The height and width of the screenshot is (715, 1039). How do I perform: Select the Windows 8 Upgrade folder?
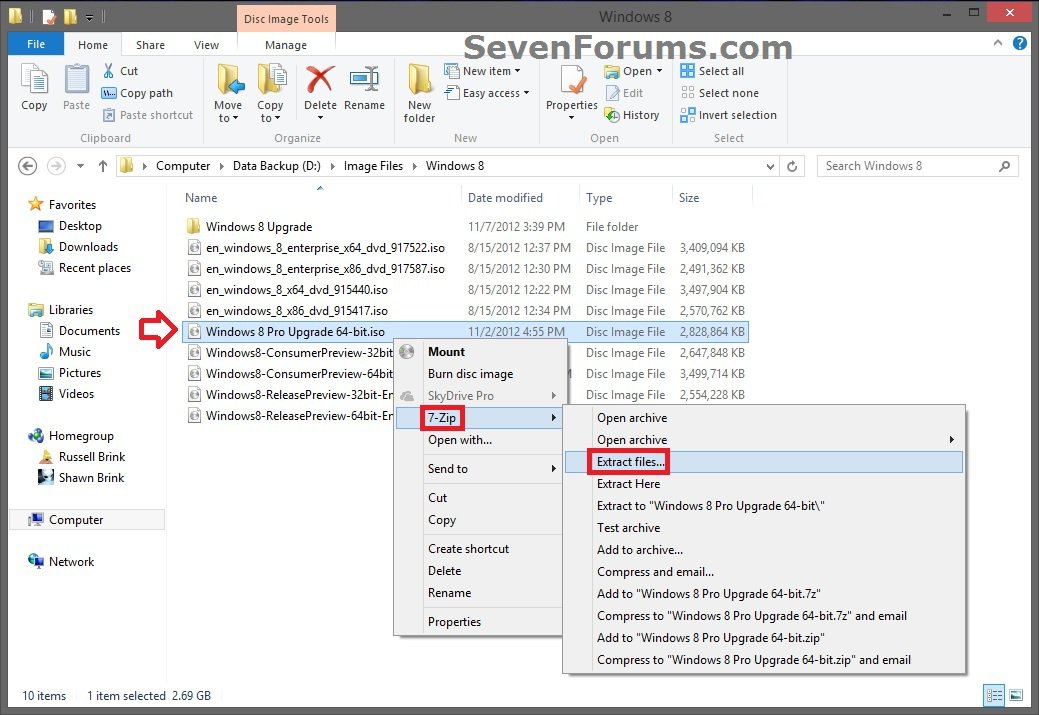[x=258, y=227]
